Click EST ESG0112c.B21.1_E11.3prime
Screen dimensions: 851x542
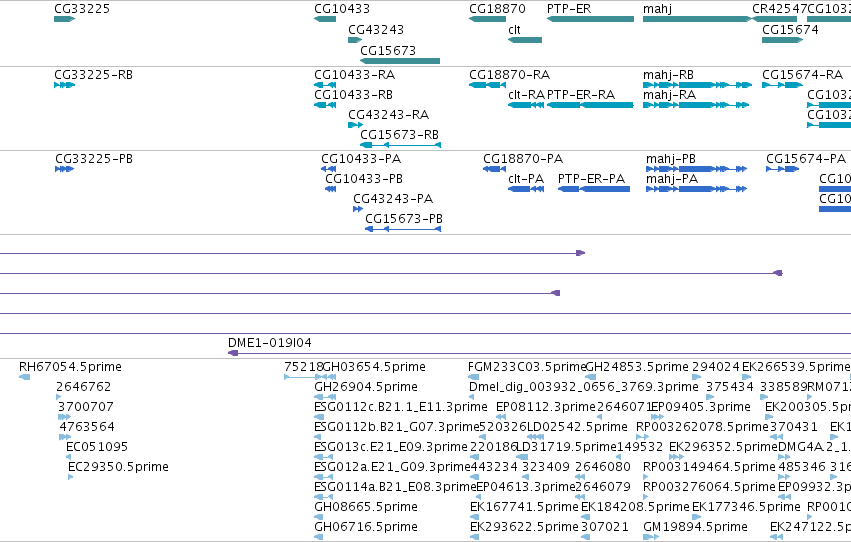401,406
